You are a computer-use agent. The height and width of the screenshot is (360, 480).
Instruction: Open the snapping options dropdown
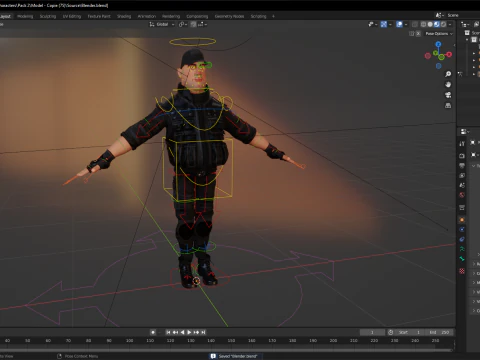coord(202,24)
